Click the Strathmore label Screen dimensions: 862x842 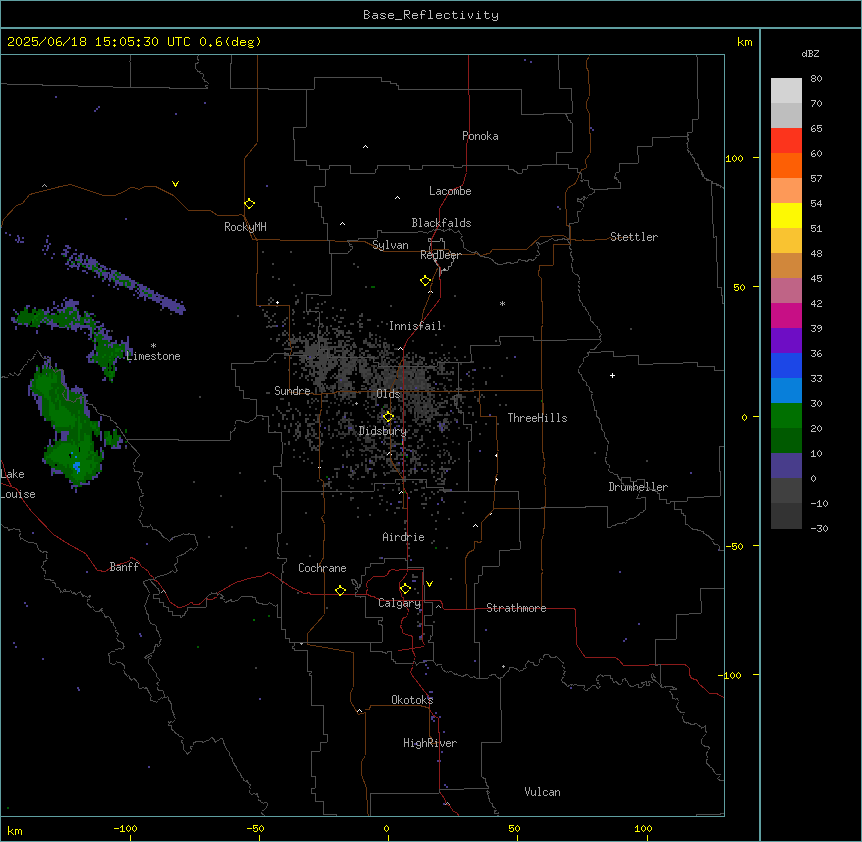coord(516,608)
